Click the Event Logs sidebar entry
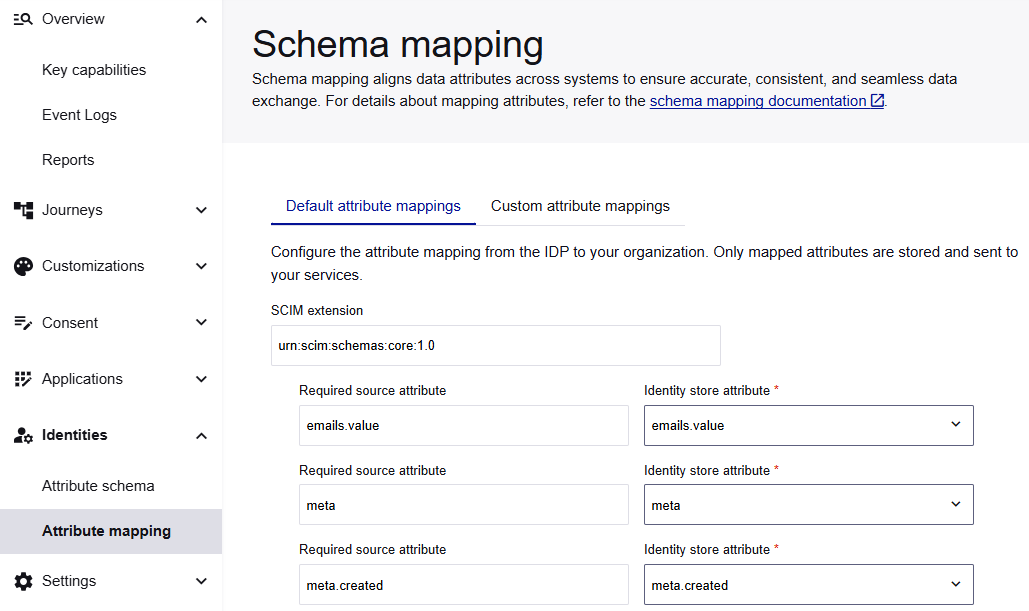The width and height of the screenshot is (1029, 611). (x=79, y=114)
